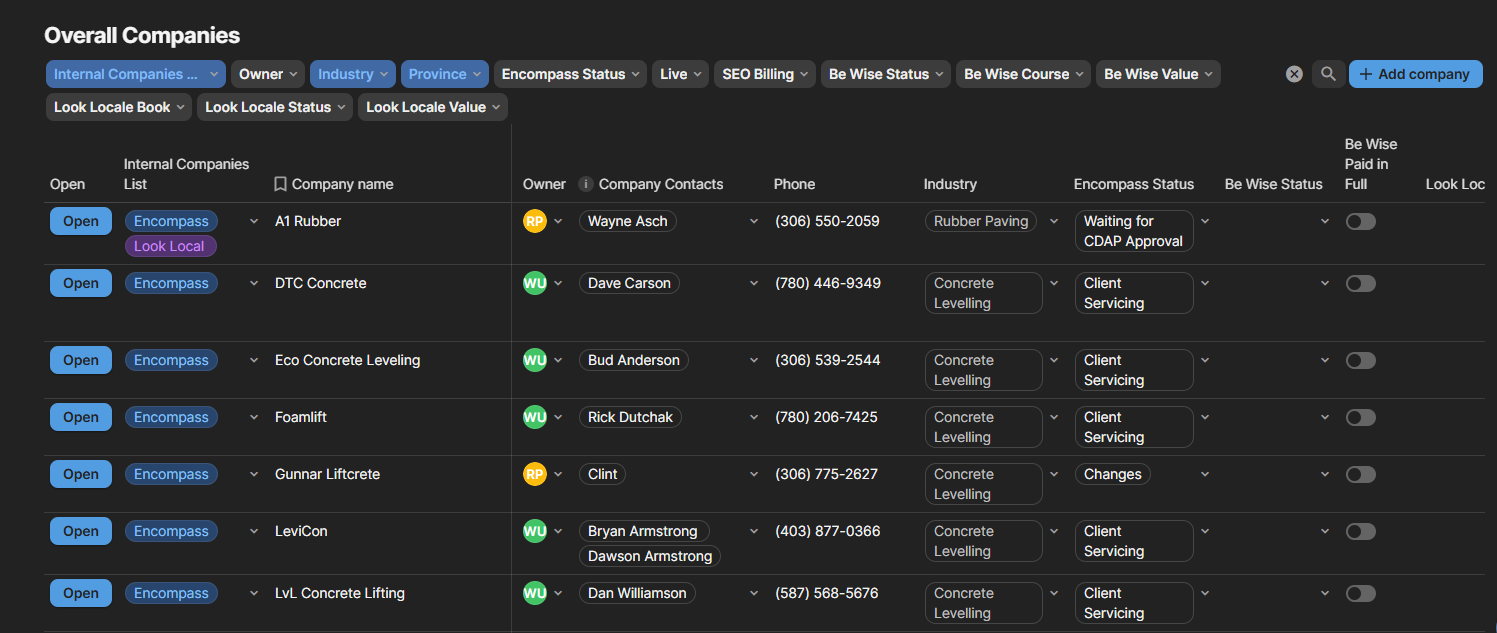Click the RP owner avatar for A1 Rubber
This screenshot has width=1497, height=633.
coord(535,221)
